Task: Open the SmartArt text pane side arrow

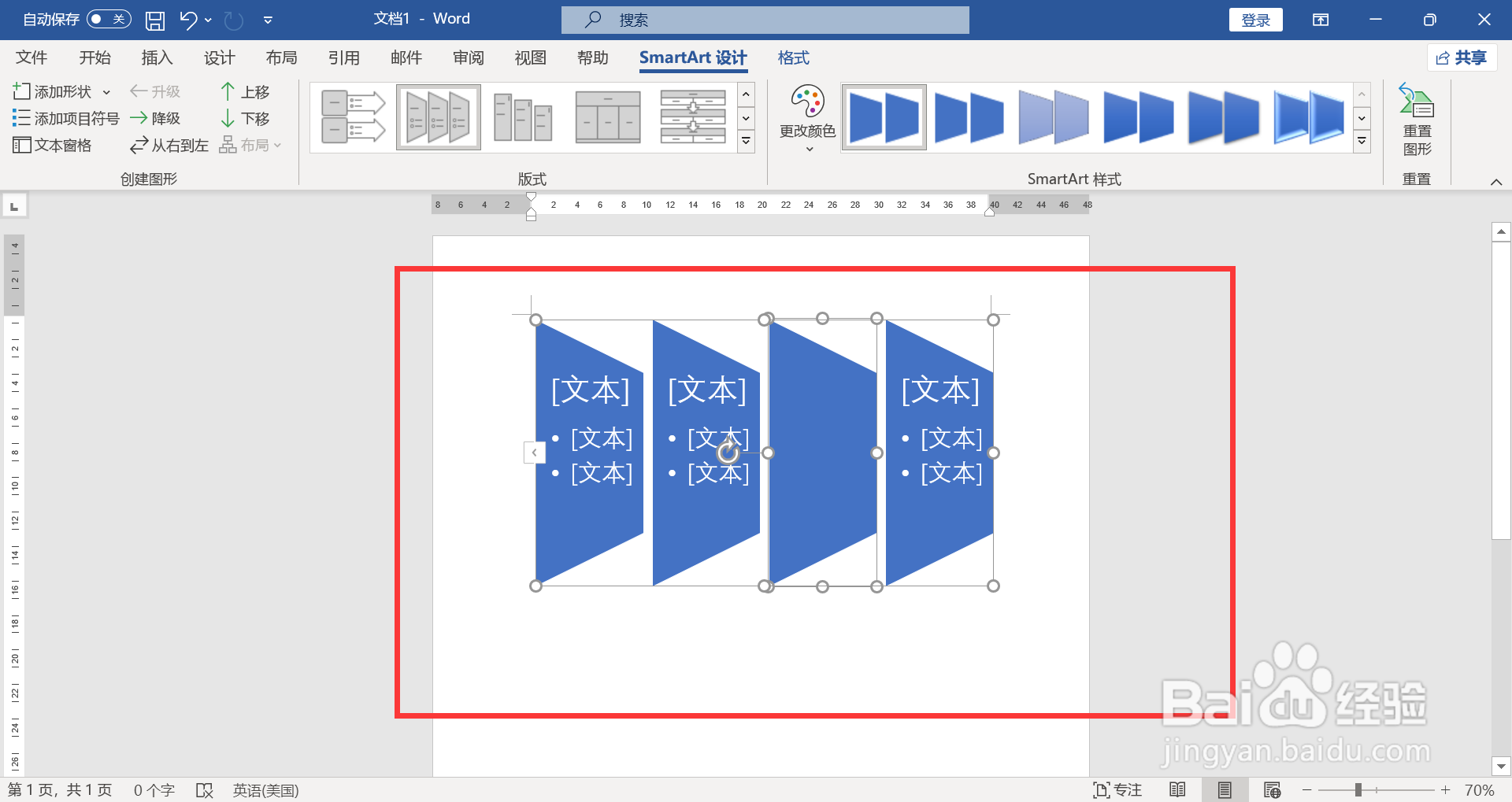Action: pyautogui.click(x=535, y=453)
